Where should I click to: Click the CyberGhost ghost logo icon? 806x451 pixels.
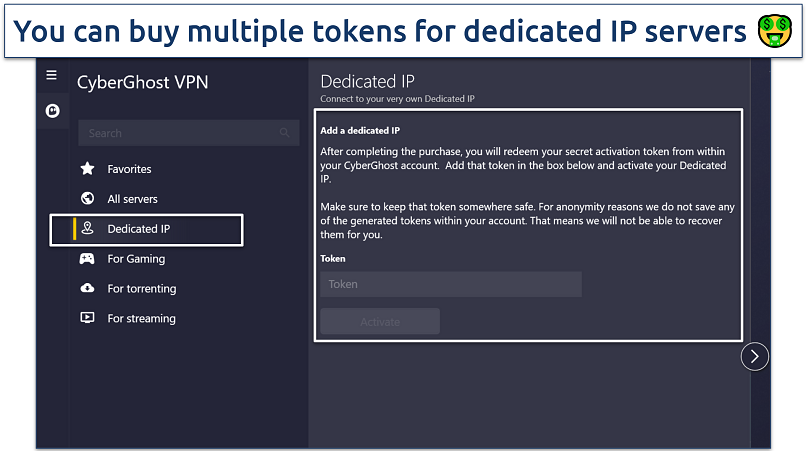point(52,111)
